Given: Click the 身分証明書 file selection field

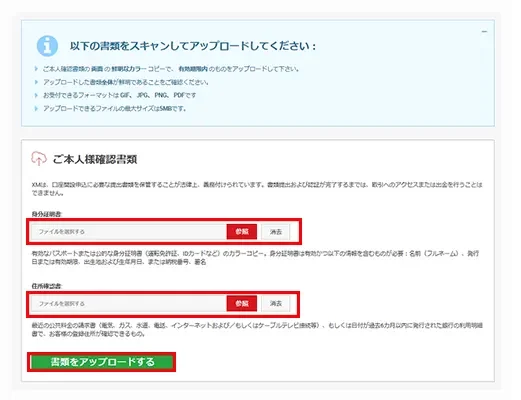Looking at the screenshot, I should [129, 232].
